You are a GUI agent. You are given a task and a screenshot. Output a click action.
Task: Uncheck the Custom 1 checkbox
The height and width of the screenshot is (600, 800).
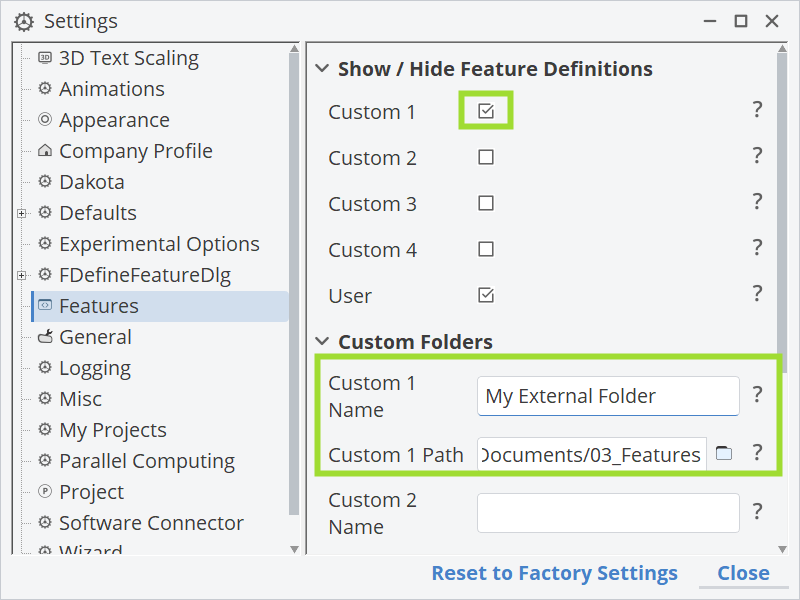(x=486, y=111)
